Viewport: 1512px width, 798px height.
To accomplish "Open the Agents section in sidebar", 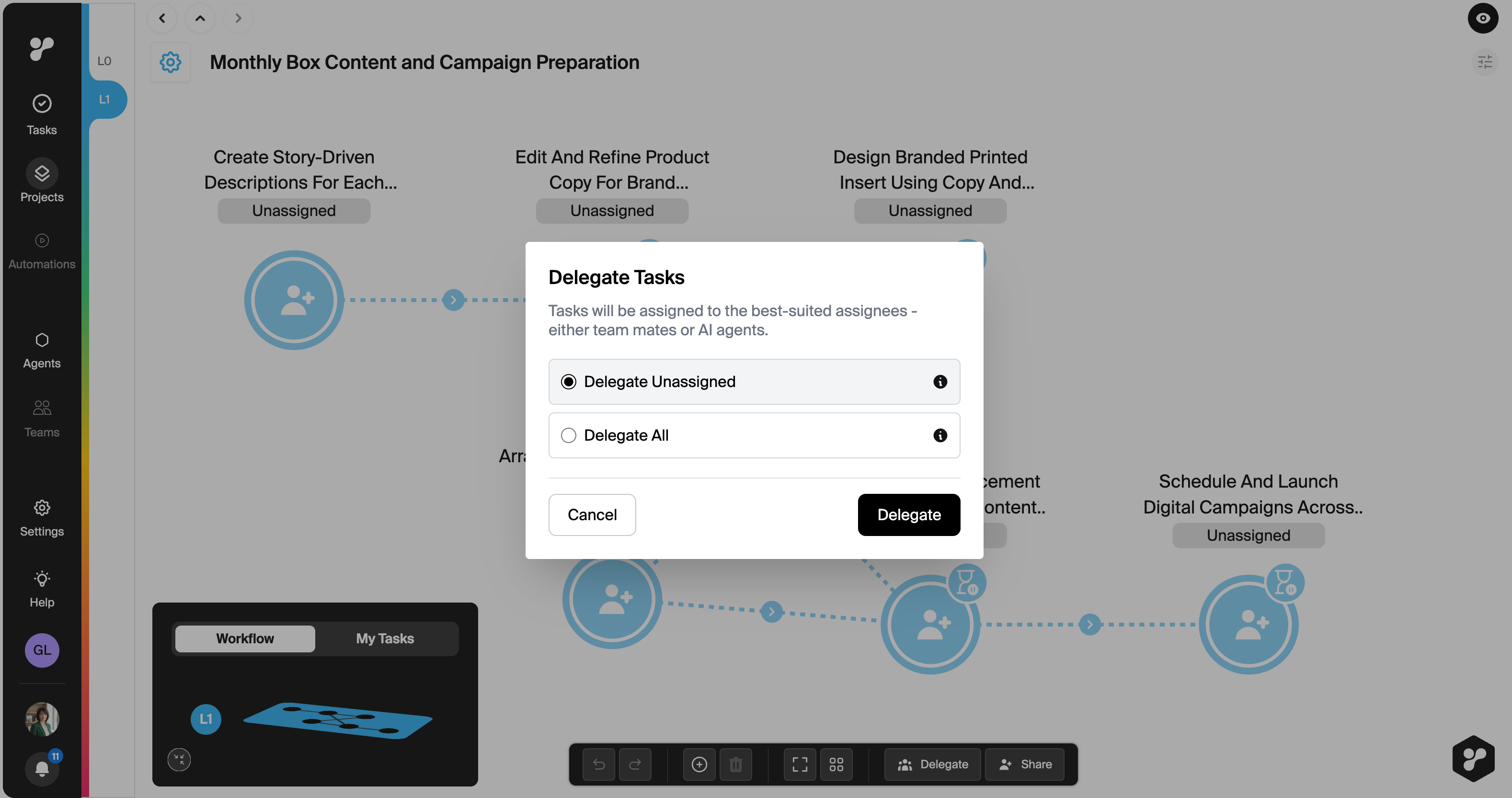I will [42, 350].
